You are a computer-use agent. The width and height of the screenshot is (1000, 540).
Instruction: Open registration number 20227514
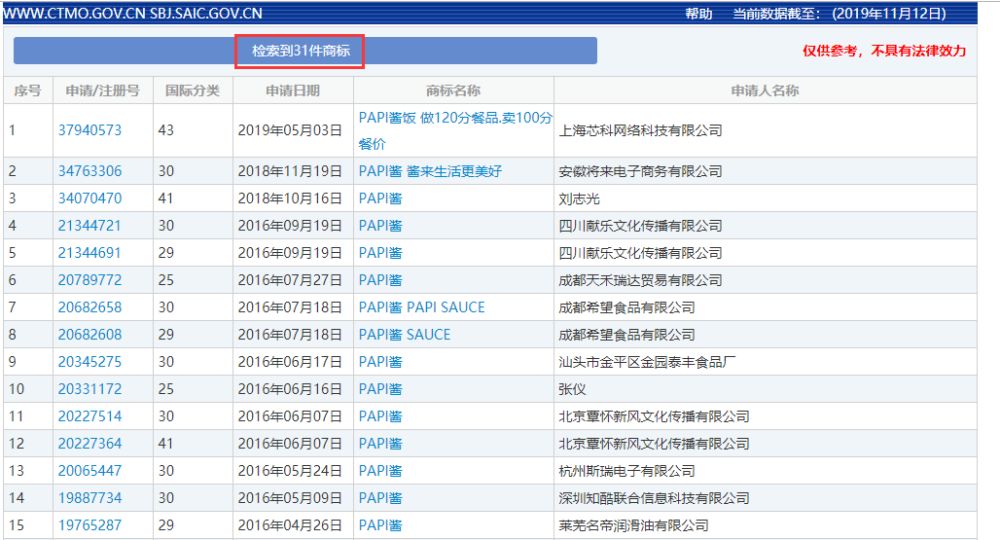90,416
